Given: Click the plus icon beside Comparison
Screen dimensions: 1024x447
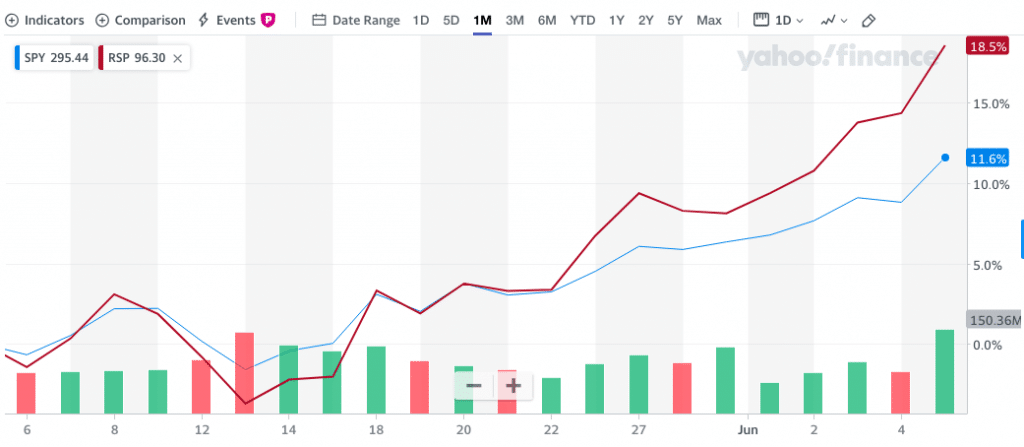Looking at the screenshot, I should click(102, 20).
